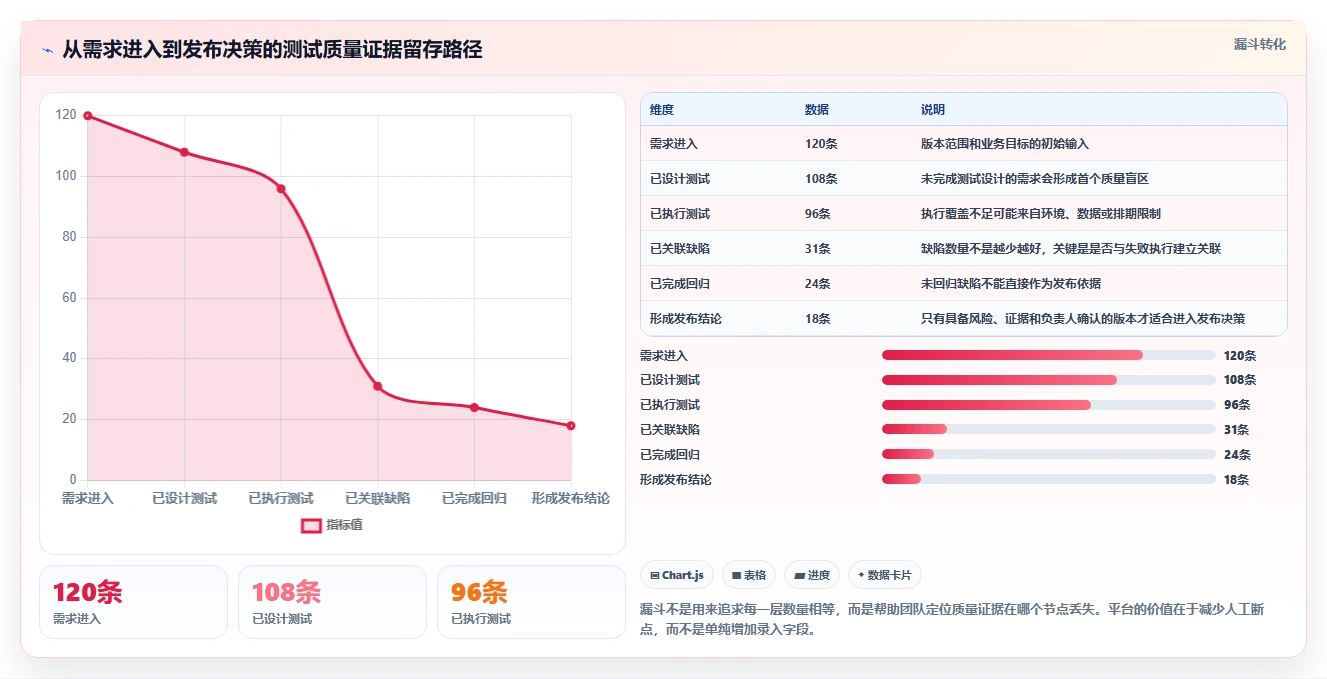Select the 已执行测试 table row cell
The width and height of the screenshot is (1327, 679).
tap(680, 214)
